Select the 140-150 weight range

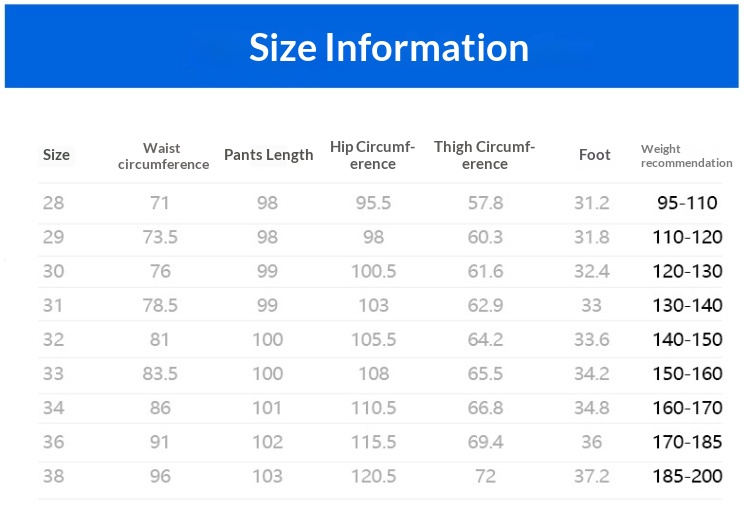click(x=687, y=339)
